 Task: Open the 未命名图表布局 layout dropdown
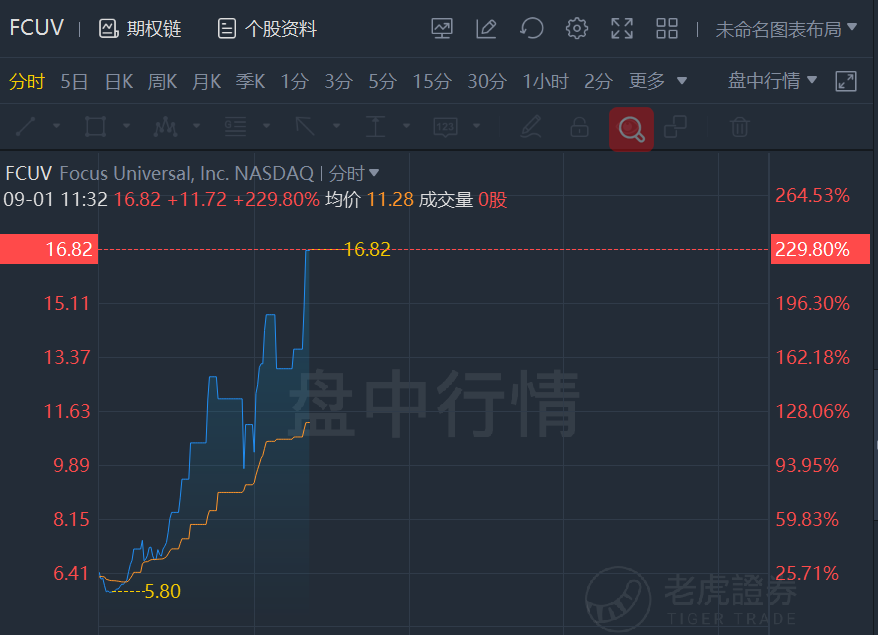(x=786, y=29)
